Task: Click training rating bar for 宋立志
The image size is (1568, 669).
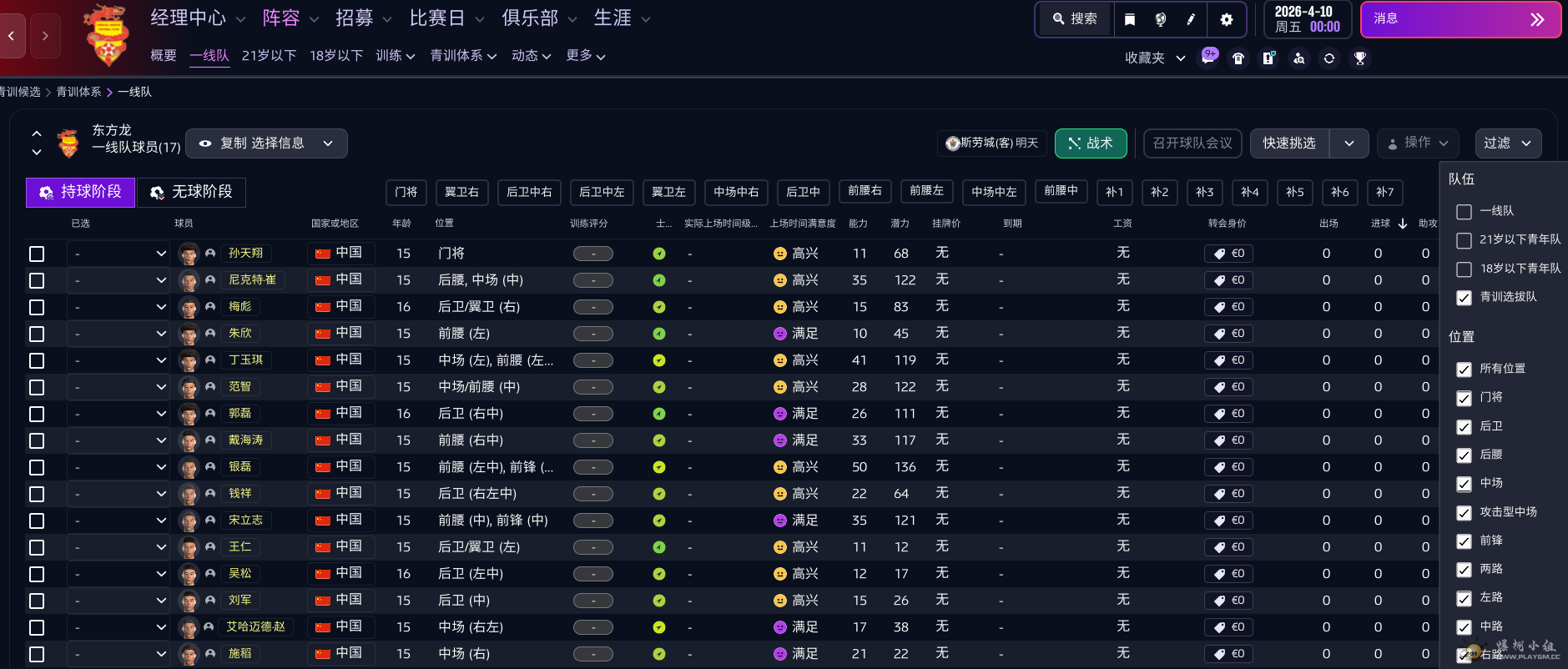Action: pyautogui.click(x=593, y=521)
